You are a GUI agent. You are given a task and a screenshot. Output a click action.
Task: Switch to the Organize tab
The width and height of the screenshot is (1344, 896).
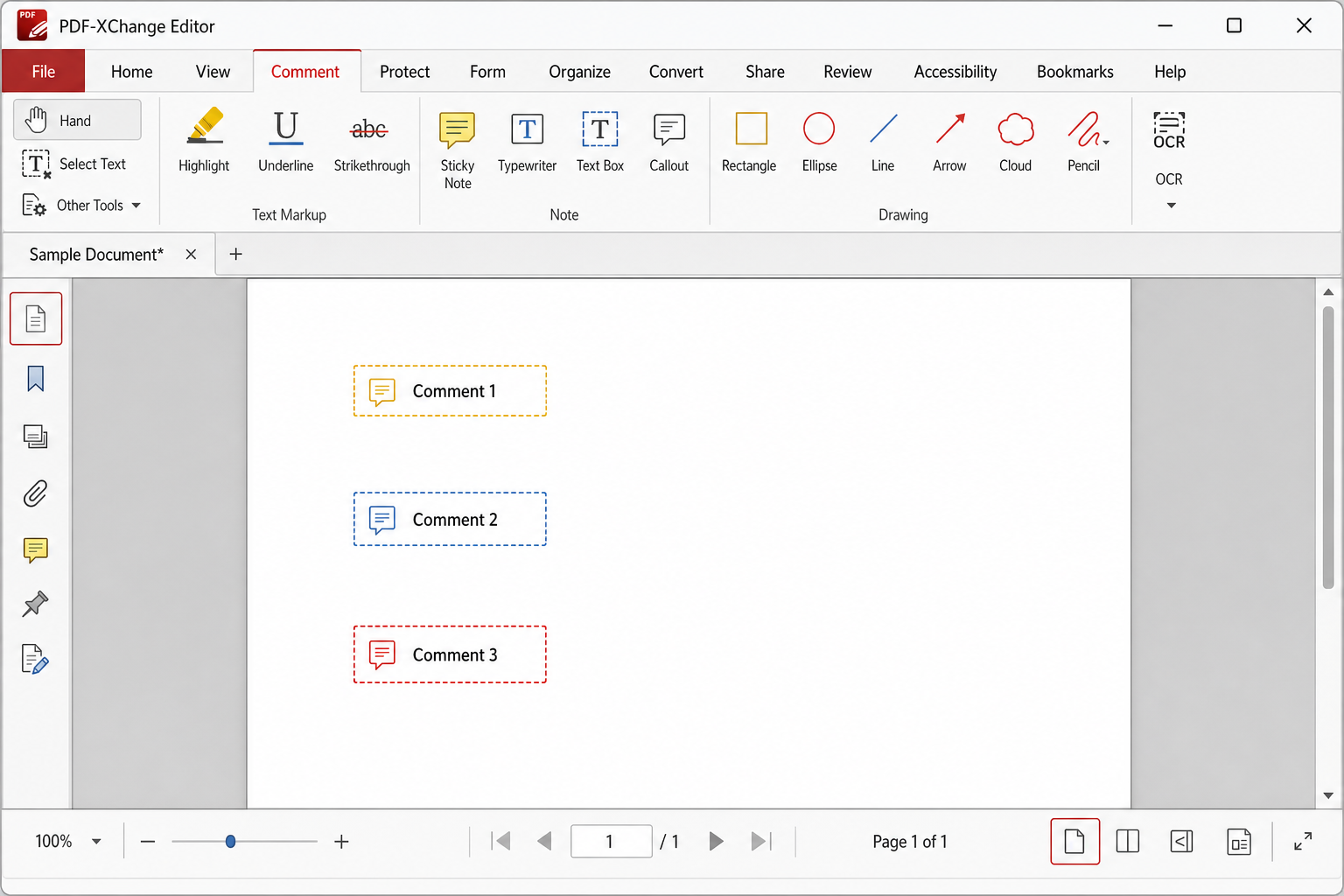579,72
